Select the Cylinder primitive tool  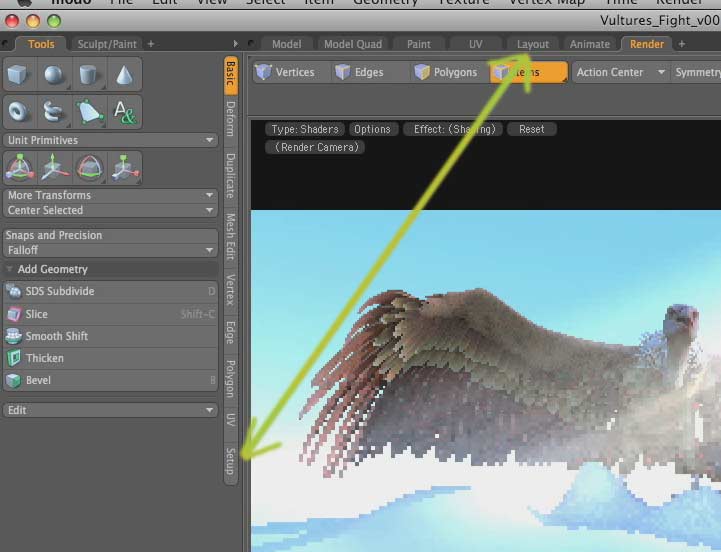[89, 75]
